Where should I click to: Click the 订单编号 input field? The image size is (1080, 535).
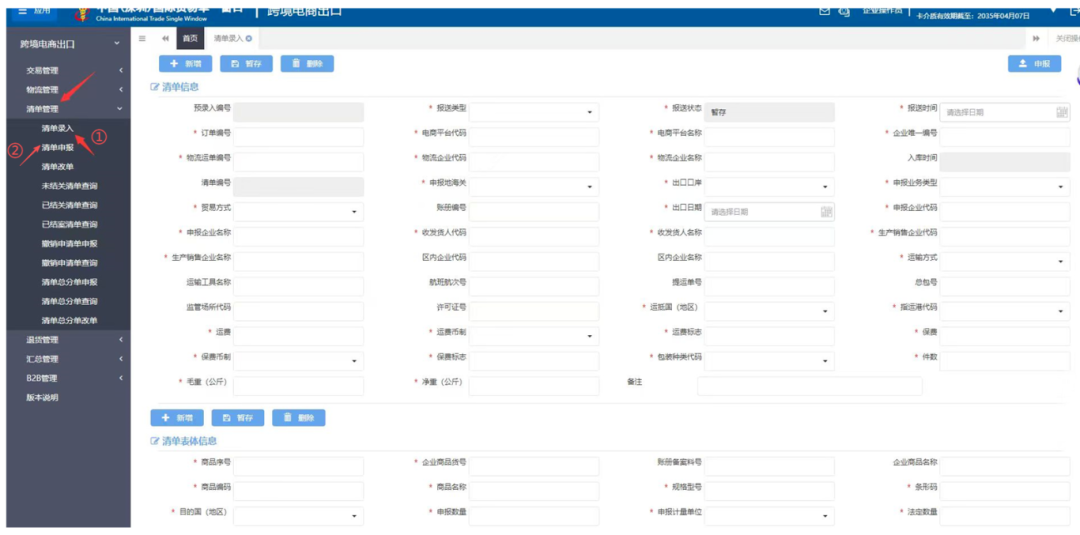click(298, 137)
